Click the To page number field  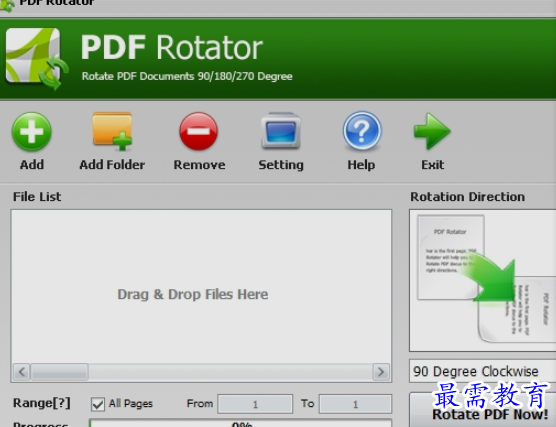(355, 404)
